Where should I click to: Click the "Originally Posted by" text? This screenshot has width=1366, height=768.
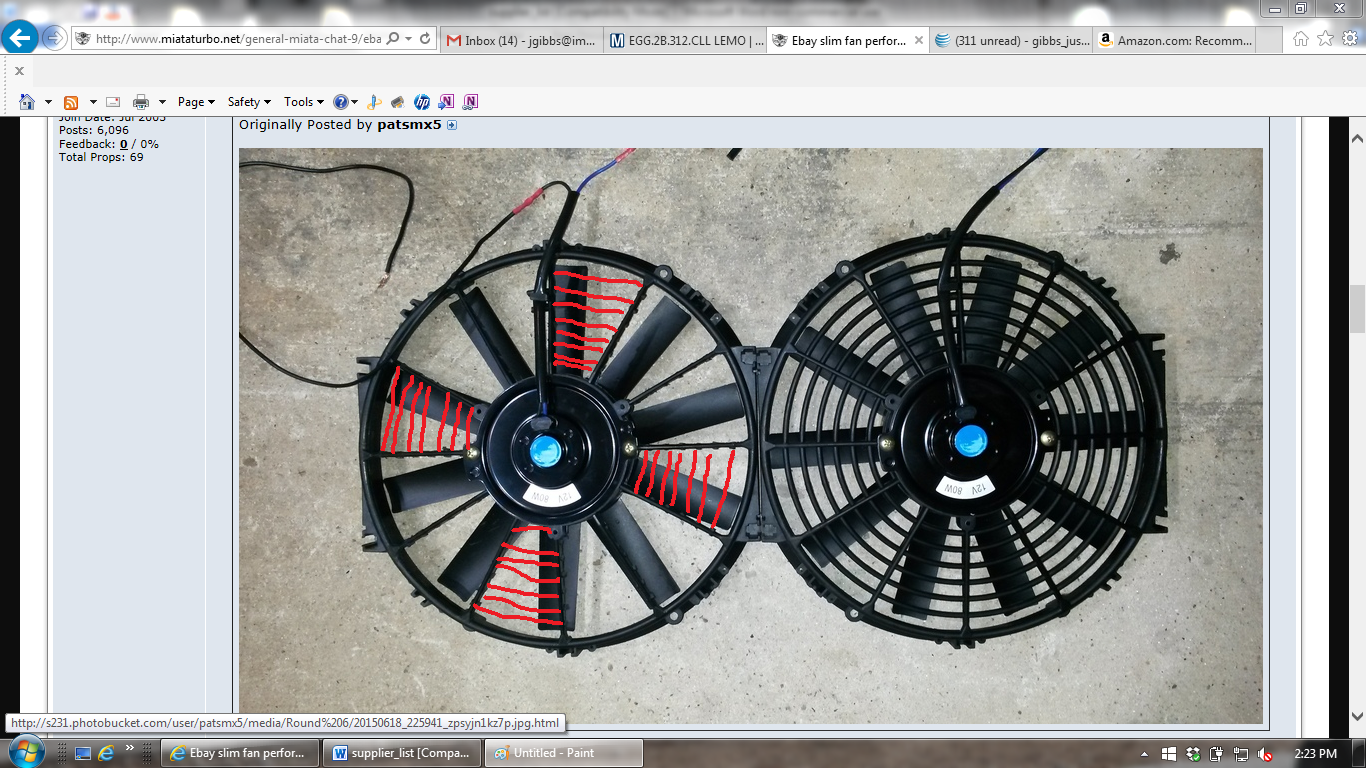pyautogui.click(x=306, y=125)
